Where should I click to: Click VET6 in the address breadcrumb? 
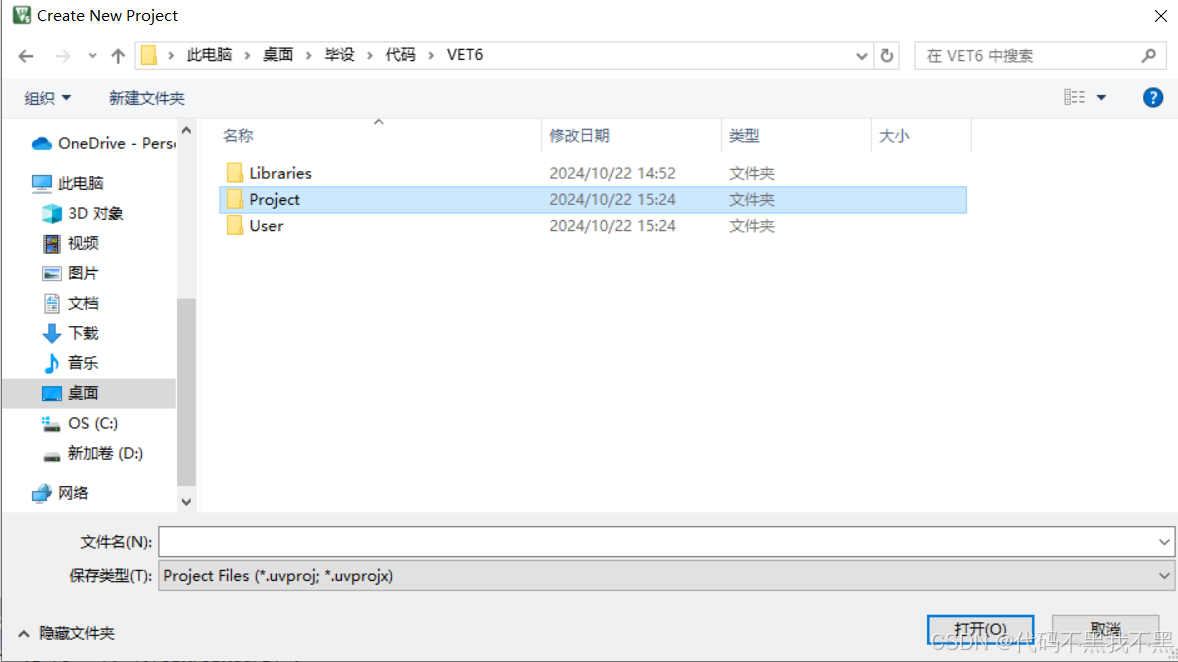pos(465,55)
